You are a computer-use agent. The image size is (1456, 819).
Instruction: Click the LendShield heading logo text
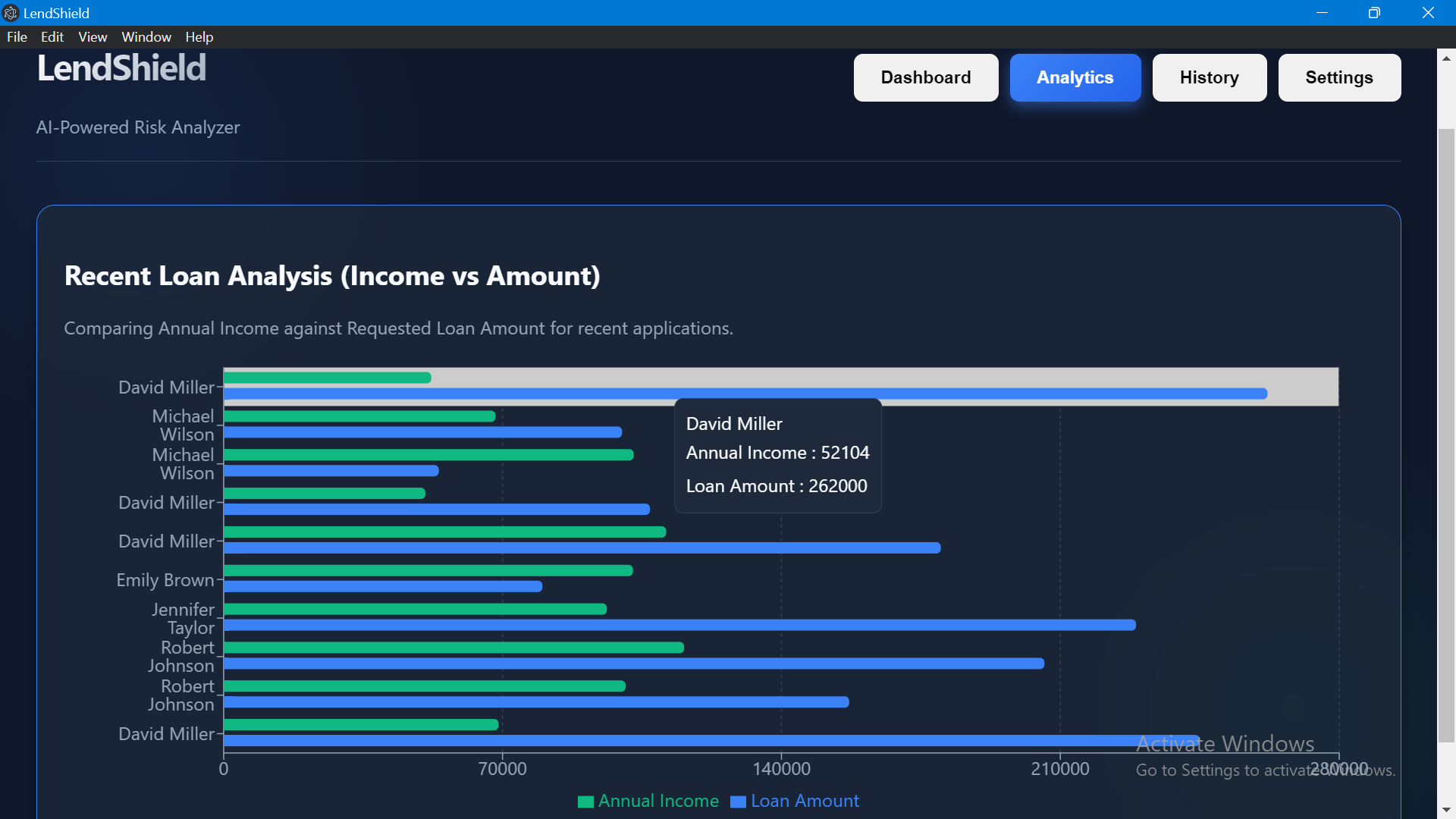[x=121, y=68]
